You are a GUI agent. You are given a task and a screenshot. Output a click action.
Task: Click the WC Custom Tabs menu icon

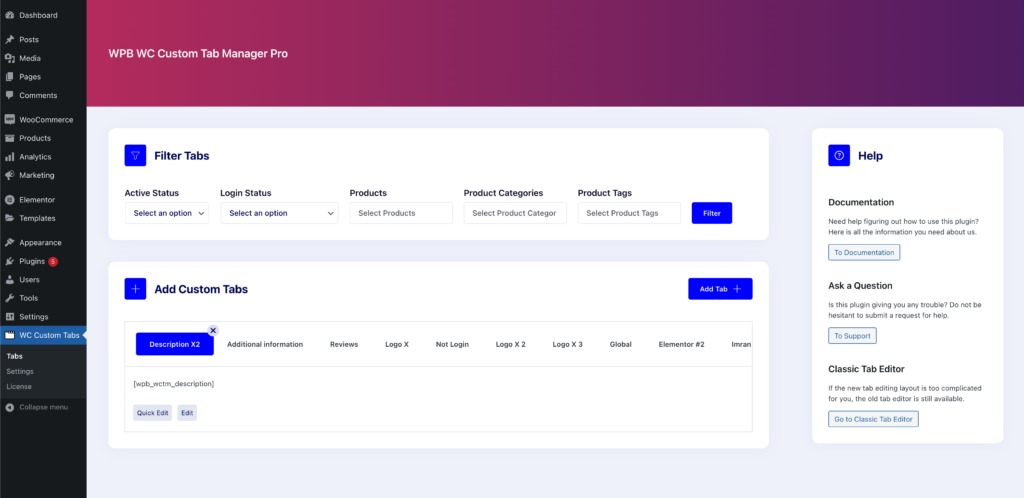[x=9, y=335]
